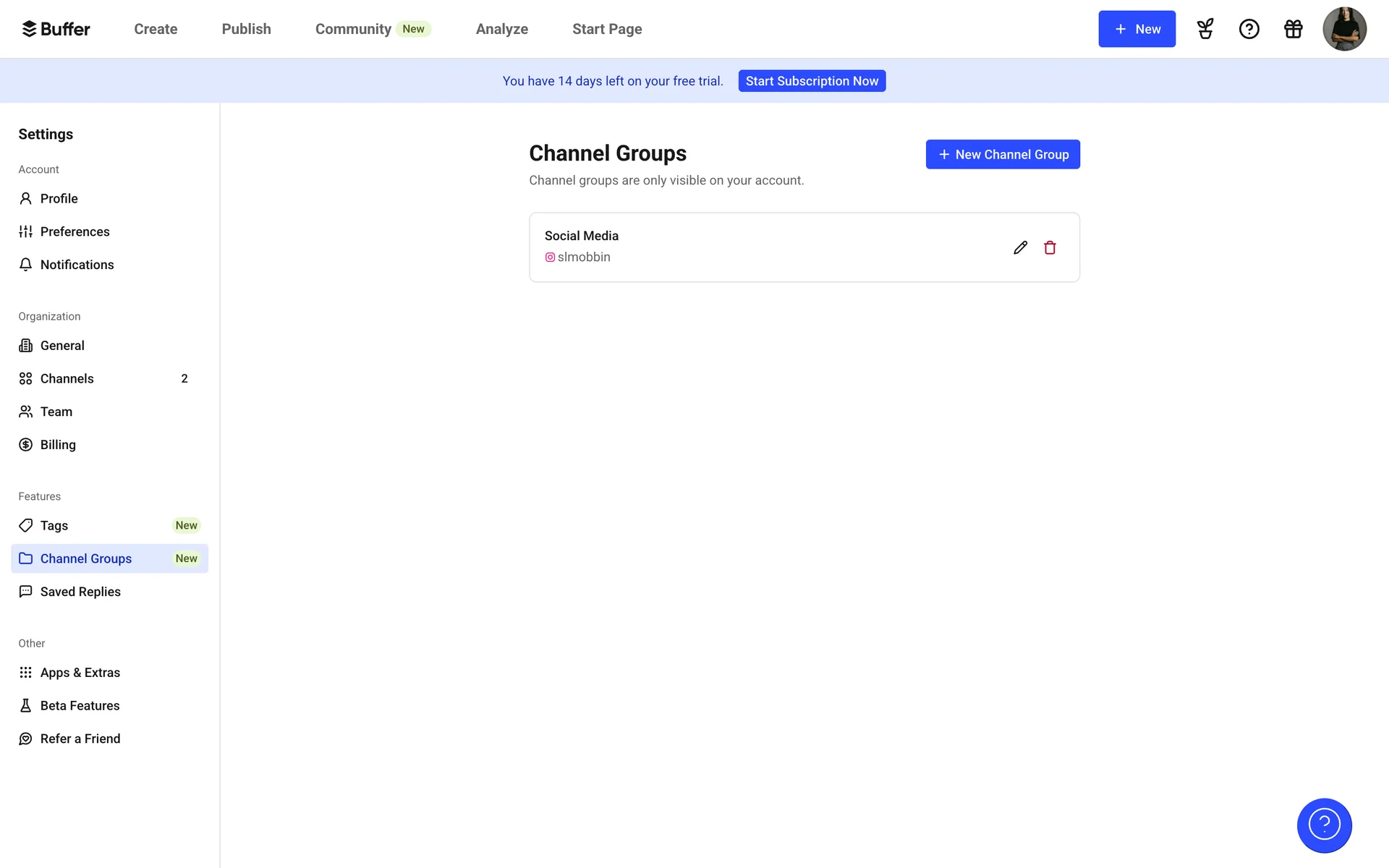The width and height of the screenshot is (1389, 868).
Task: Click the gift icon in top bar
Action: (x=1293, y=29)
